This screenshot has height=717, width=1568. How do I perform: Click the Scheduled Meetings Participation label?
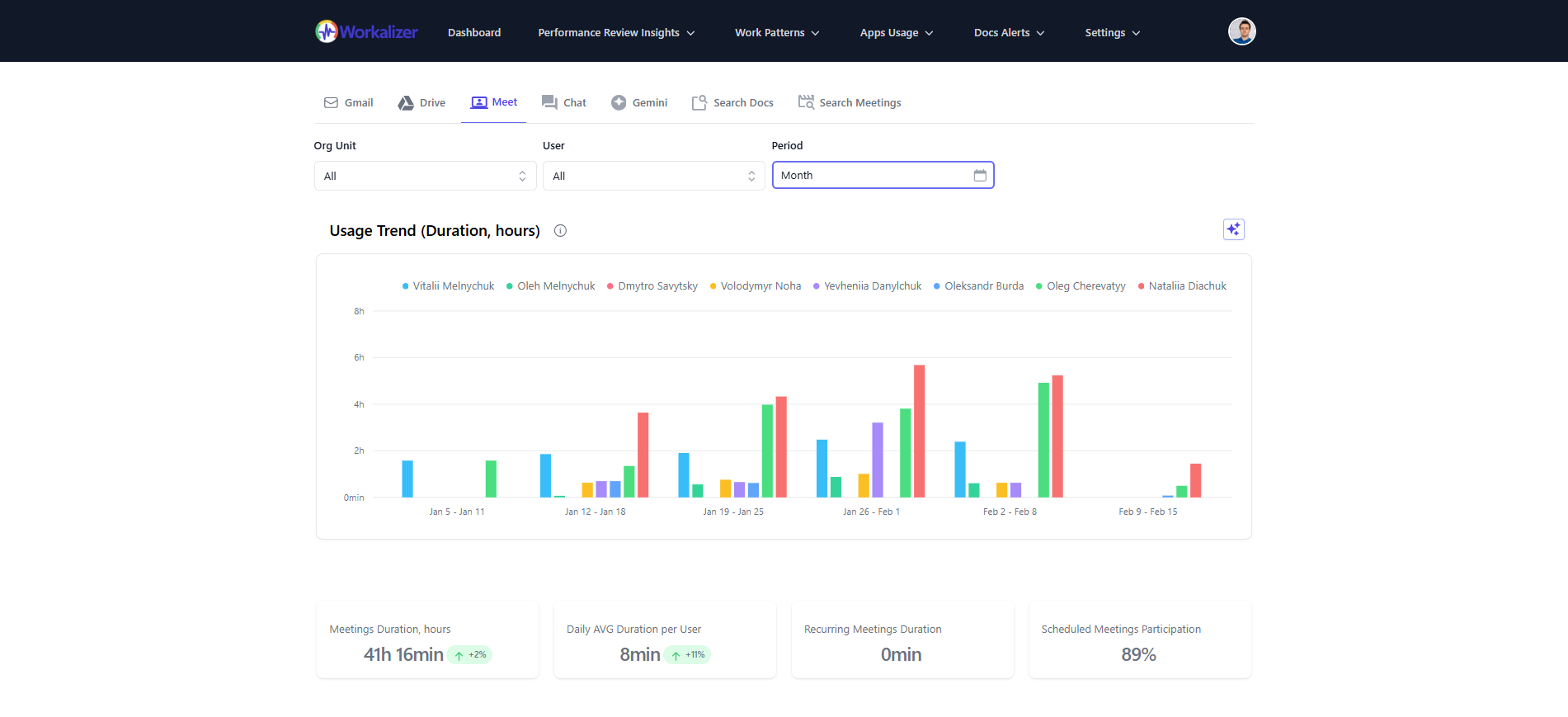pos(1121,629)
